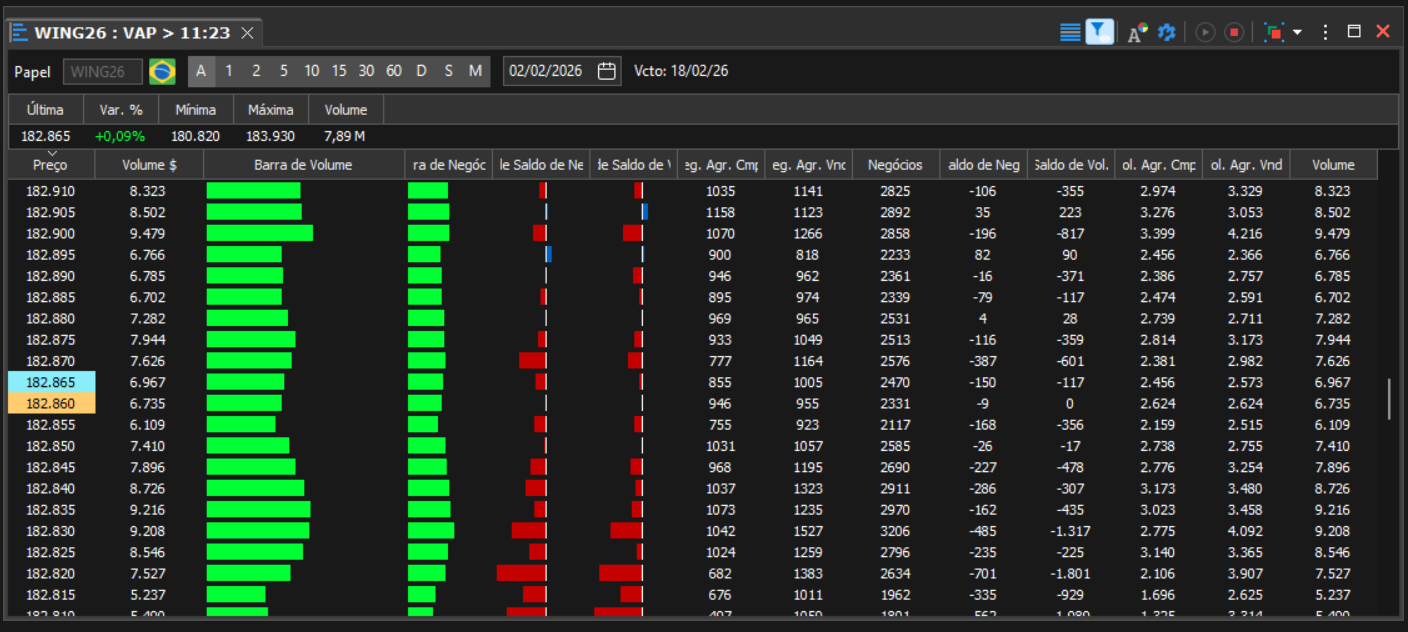Screen dimensions: 1408x632
Task: Click the red stop replay button
Action: 1234,32
